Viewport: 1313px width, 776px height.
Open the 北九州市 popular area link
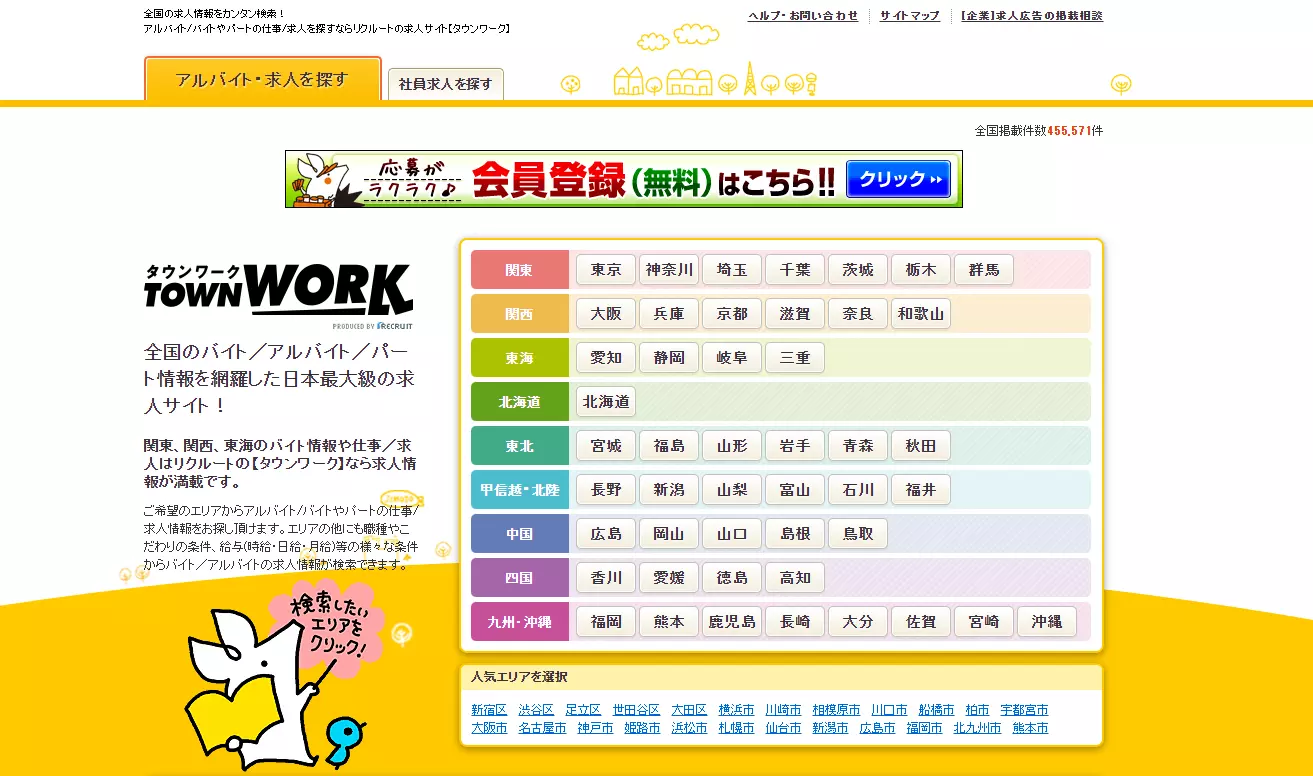click(977, 728)
